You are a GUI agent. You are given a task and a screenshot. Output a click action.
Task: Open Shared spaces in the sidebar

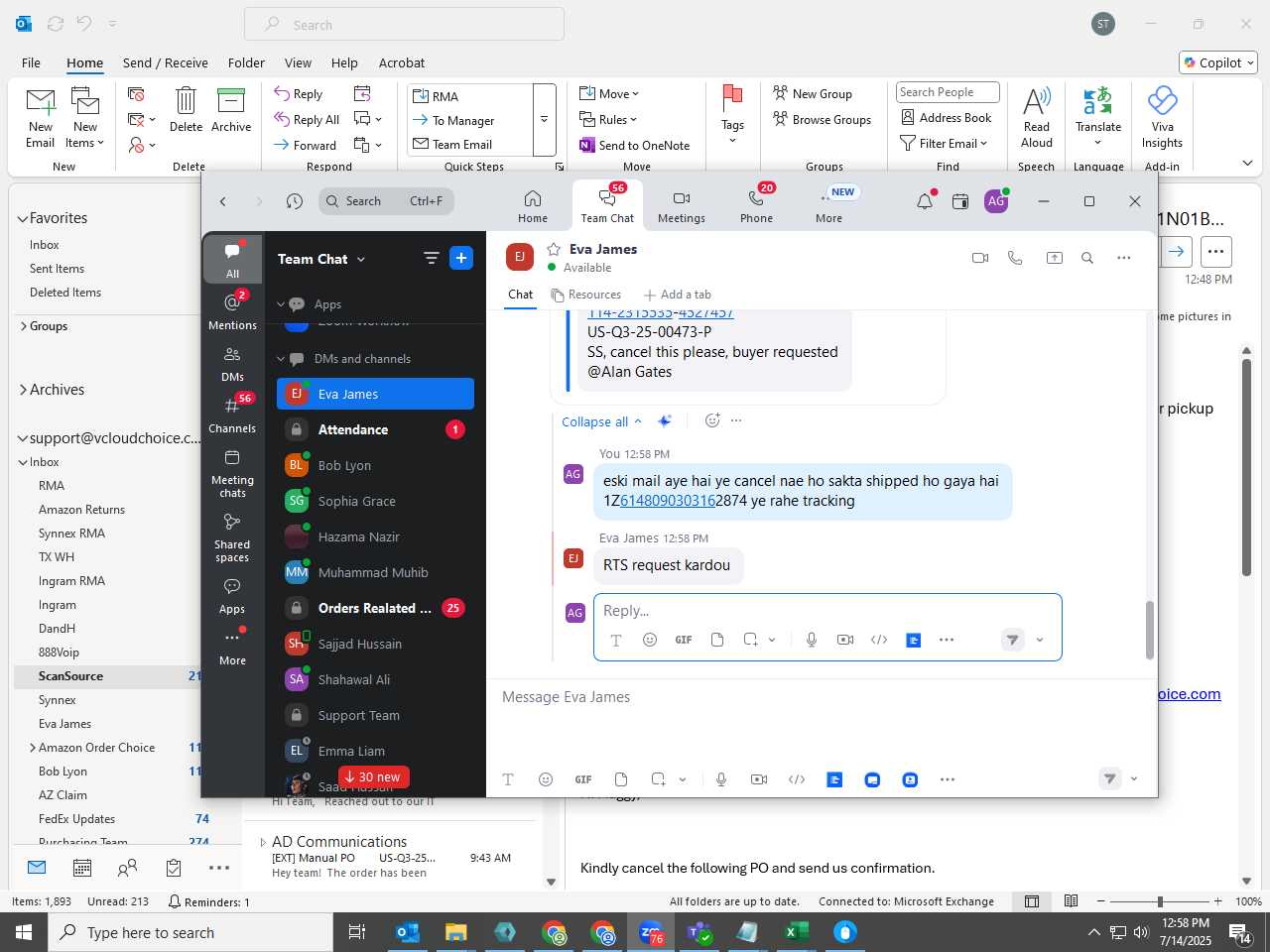pyautogui.click(x=232, y=537)
